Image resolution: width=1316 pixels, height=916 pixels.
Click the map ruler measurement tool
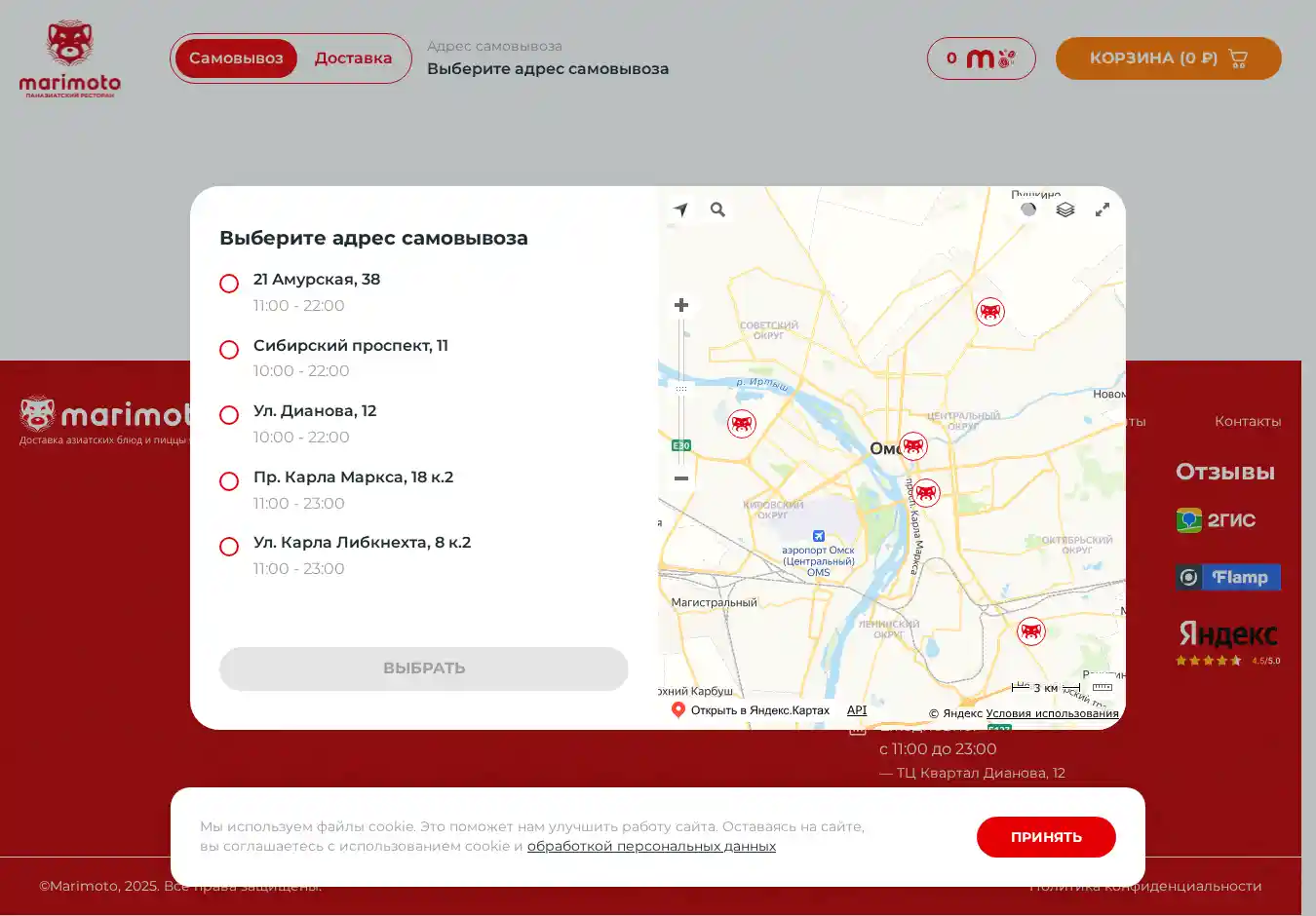tap(1102, 687)
